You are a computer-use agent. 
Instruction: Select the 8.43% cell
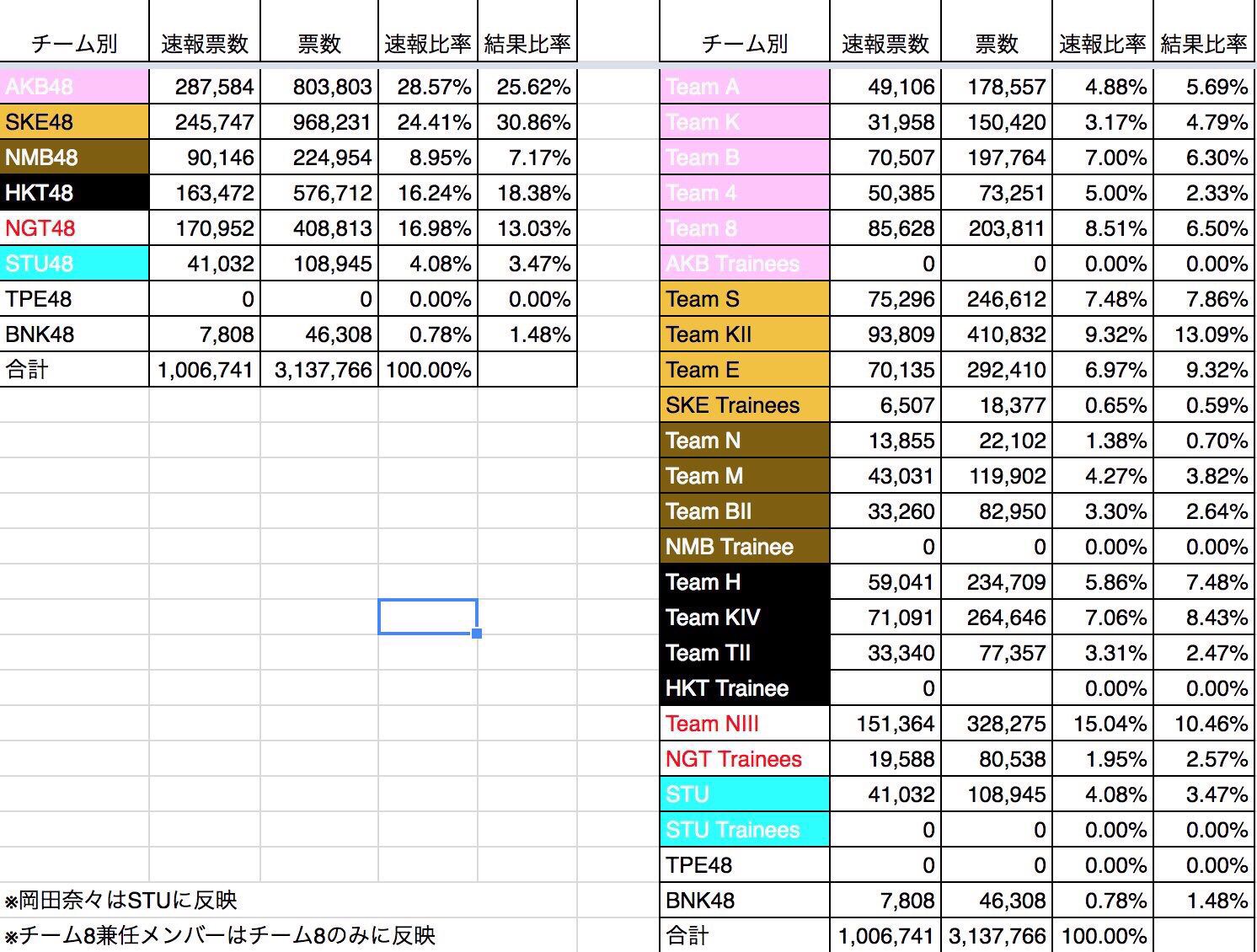click(1204, 618)
